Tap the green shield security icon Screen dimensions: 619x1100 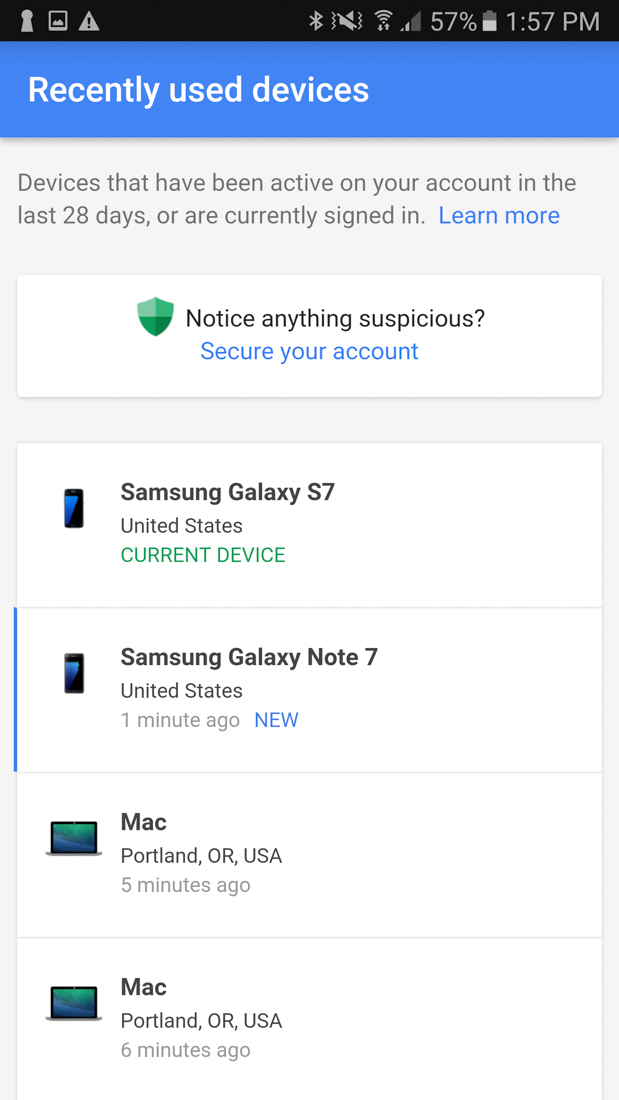(155, 317)
